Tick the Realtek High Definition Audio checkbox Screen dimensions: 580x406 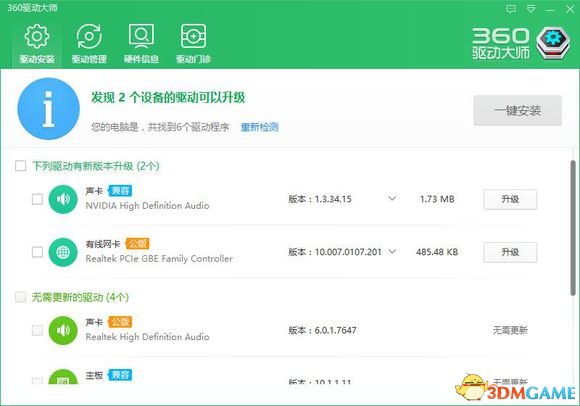[37, 330]
